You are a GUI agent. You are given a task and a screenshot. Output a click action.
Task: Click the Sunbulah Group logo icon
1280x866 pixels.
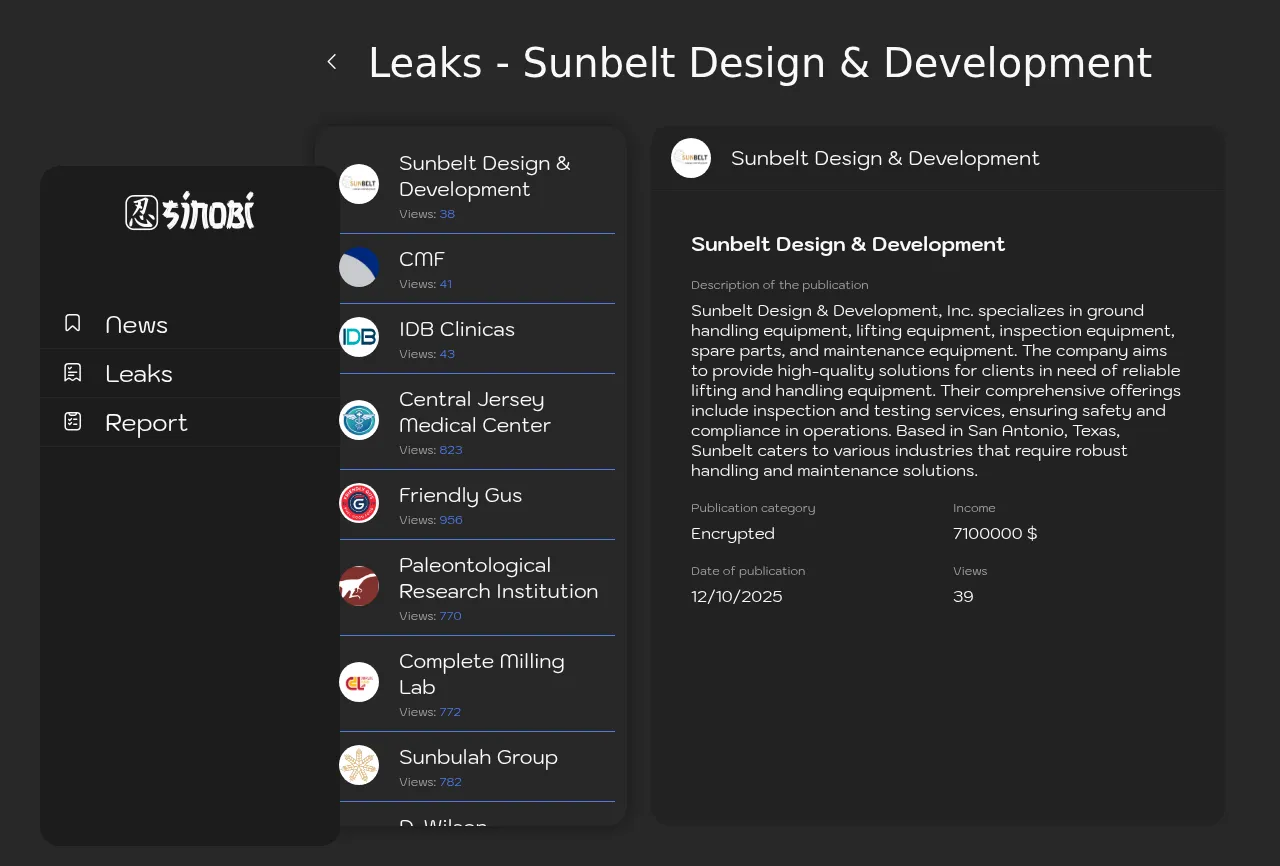click(x=359, y=765)
